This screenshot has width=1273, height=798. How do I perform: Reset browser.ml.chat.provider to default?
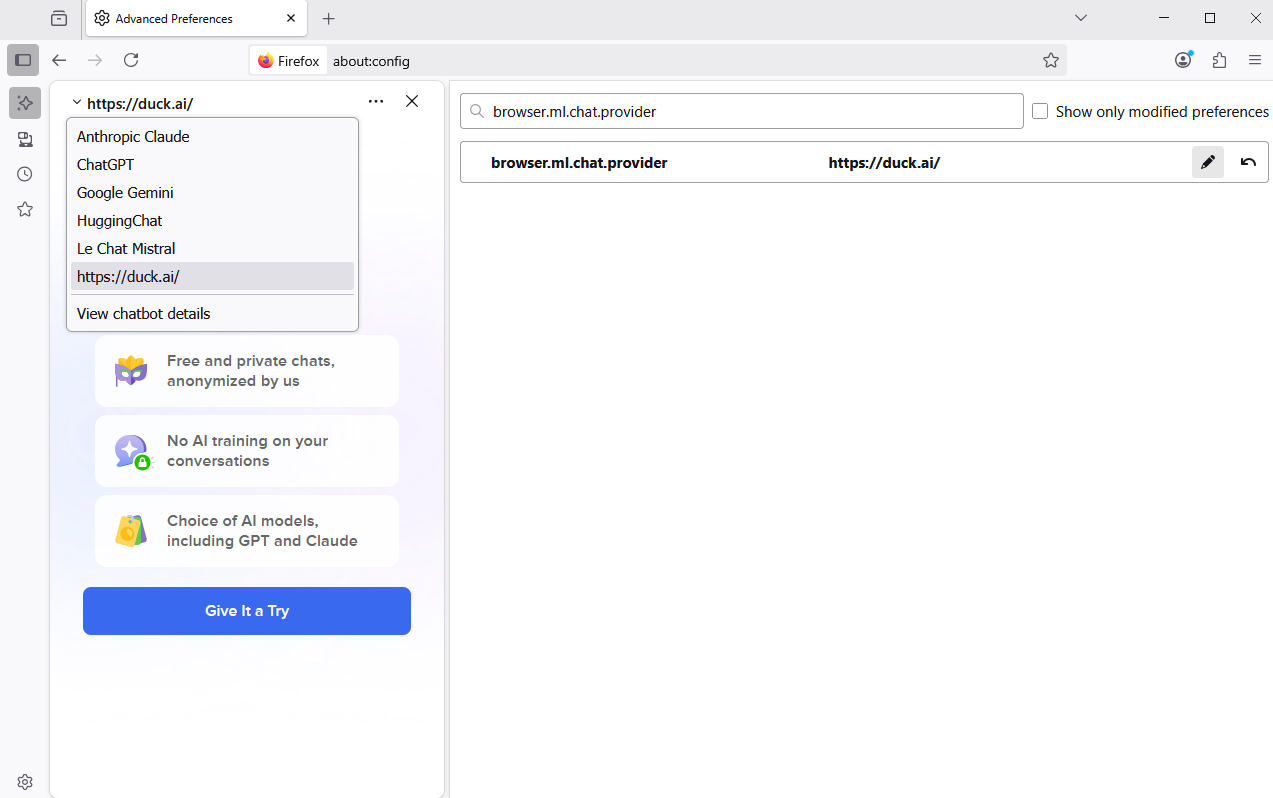click(x=1248, y=162)
